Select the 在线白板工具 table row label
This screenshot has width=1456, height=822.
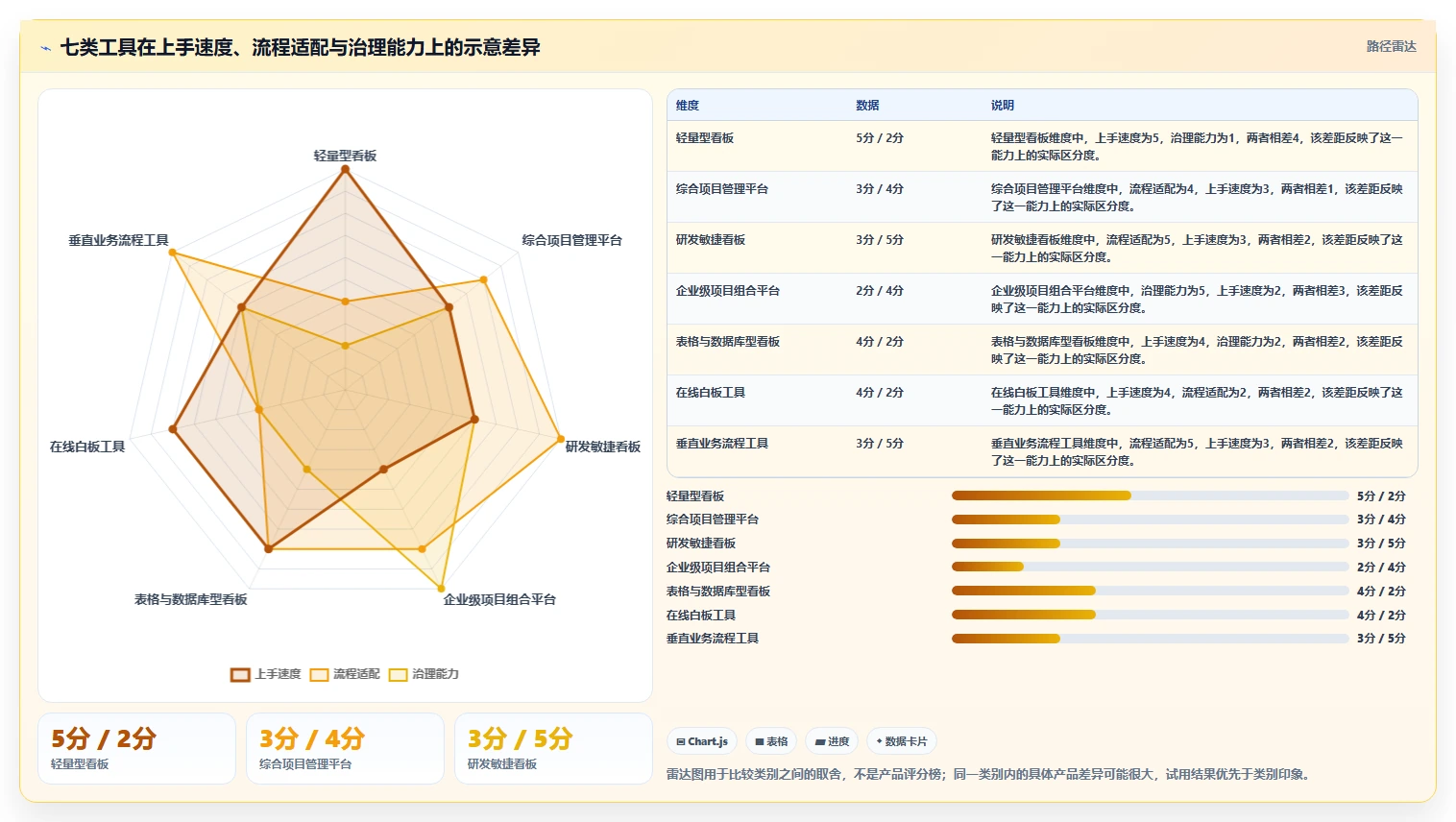(x=711, y=393)
